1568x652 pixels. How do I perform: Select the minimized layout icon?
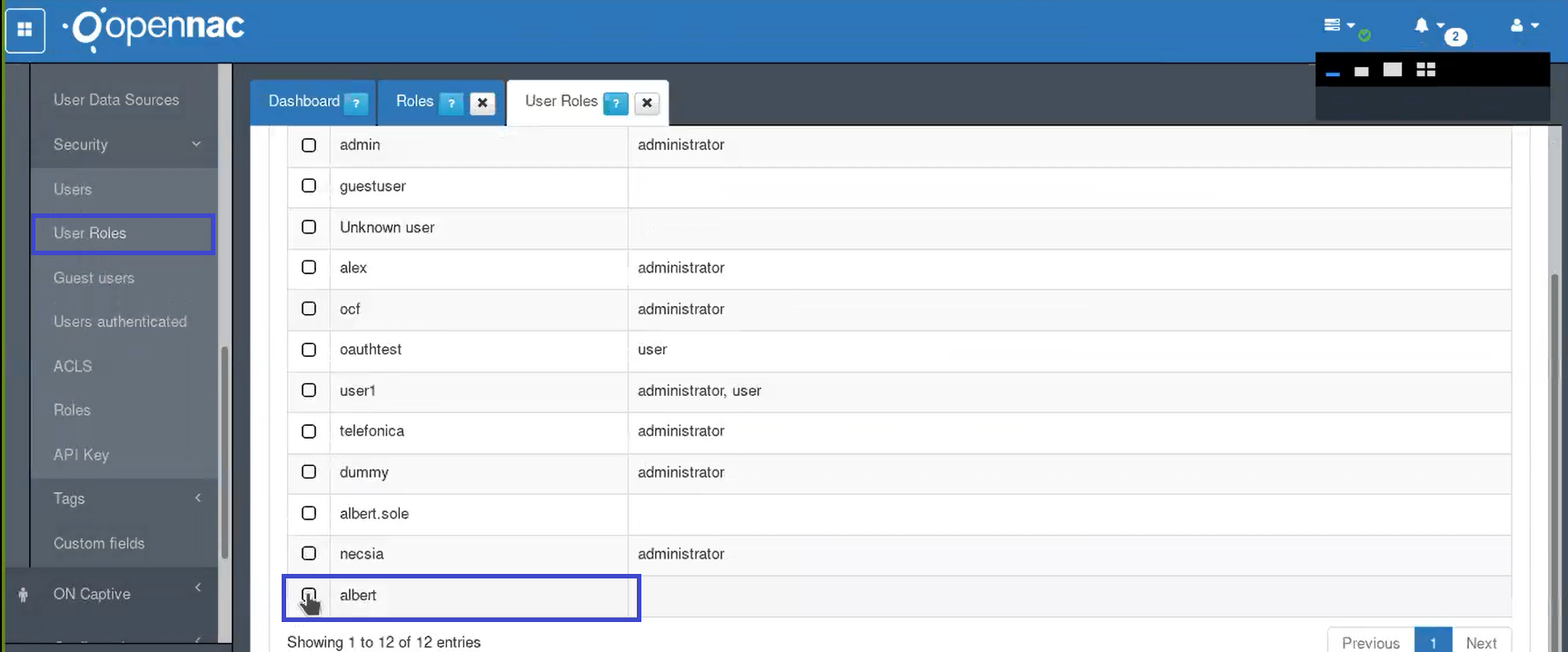pyautogui.click(x=1333, y=74)
